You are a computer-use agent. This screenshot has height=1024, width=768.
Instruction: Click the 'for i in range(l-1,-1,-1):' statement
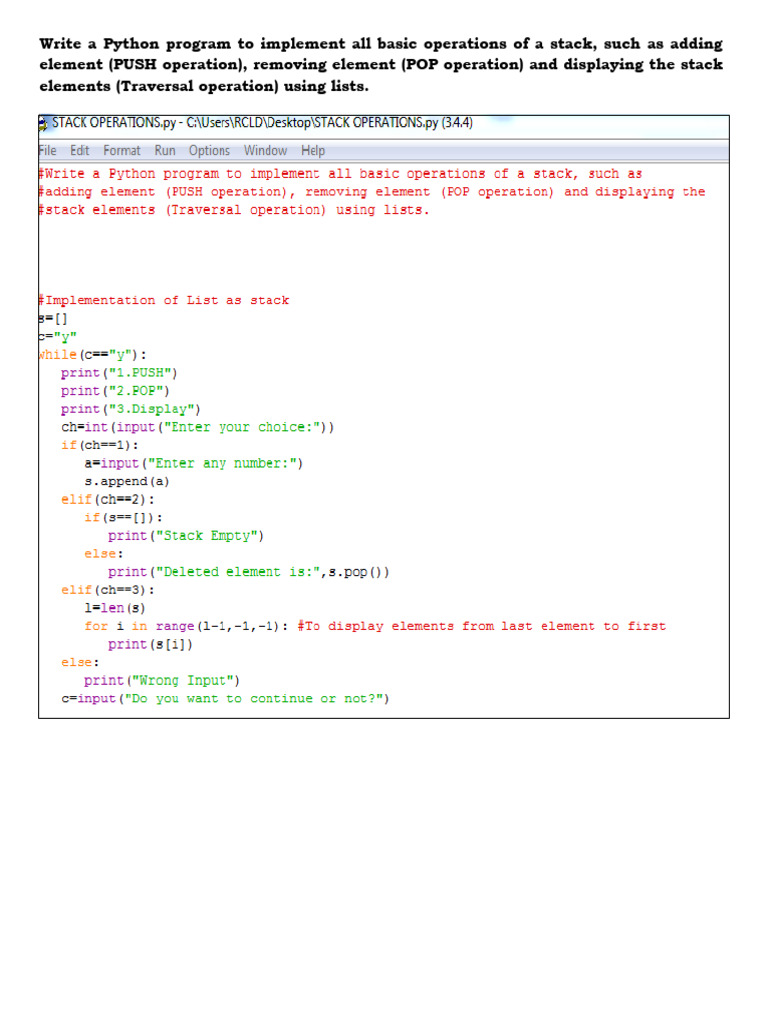coord(186,626)
